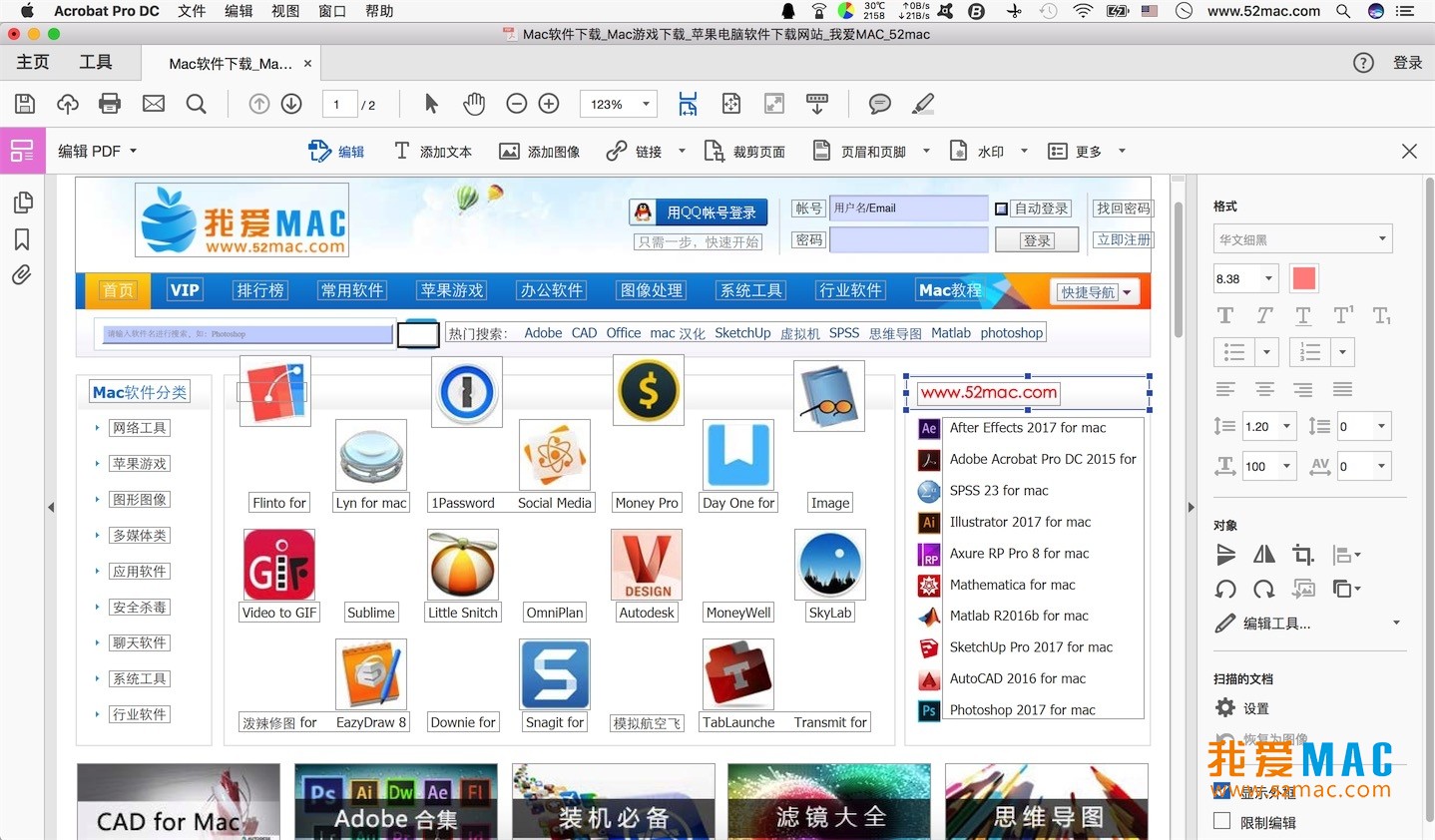Select the crop object tool
This screenshot has height=840, width=1435.
pyautogui.click(x=1303, y=555)
